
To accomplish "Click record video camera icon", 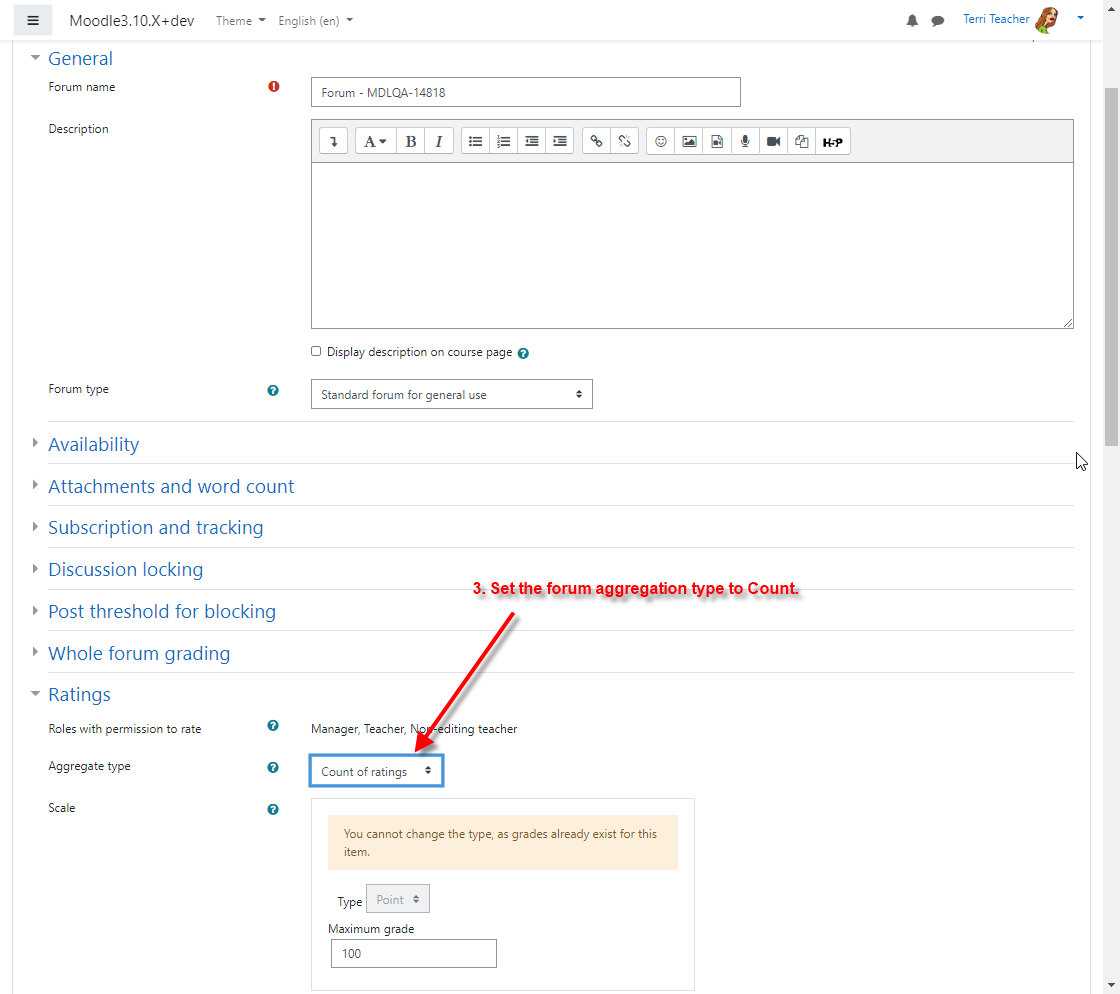I will coord(773,141).
